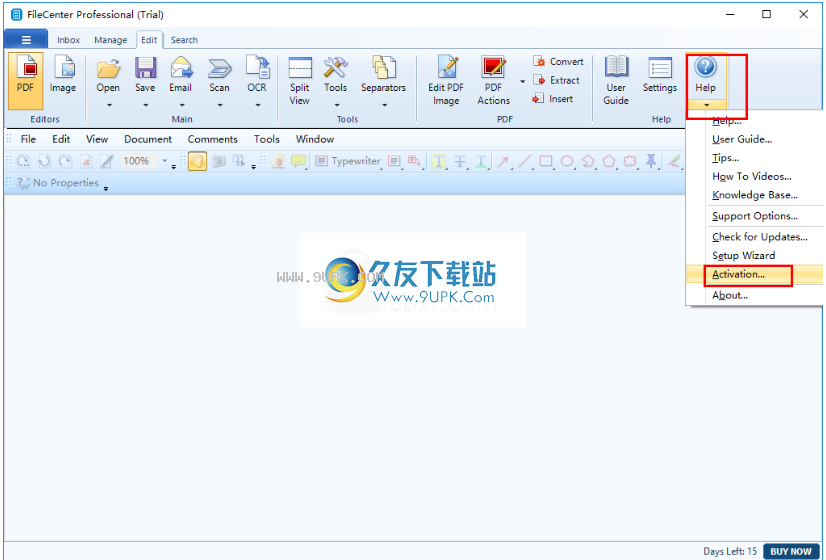Click the Sticky Note comment icon
The width and height of the screenshot is (826, 560).
[299, 161]
